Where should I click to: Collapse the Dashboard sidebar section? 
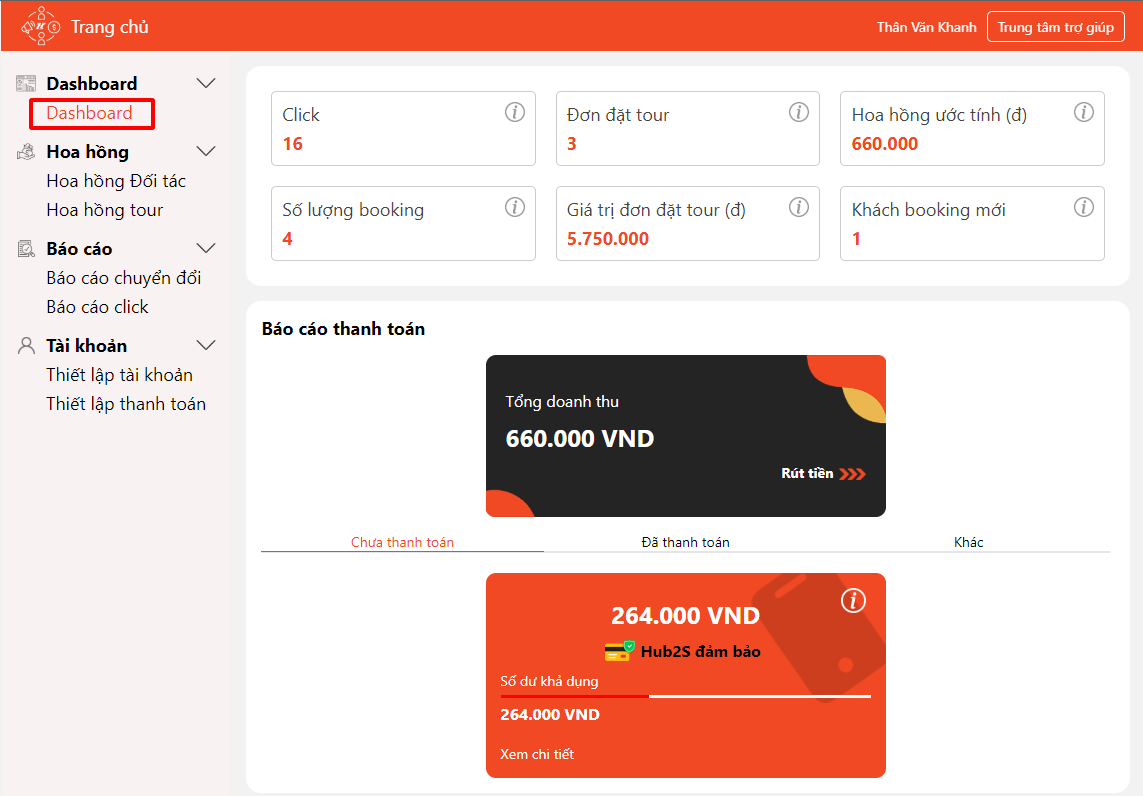(206, 83)
